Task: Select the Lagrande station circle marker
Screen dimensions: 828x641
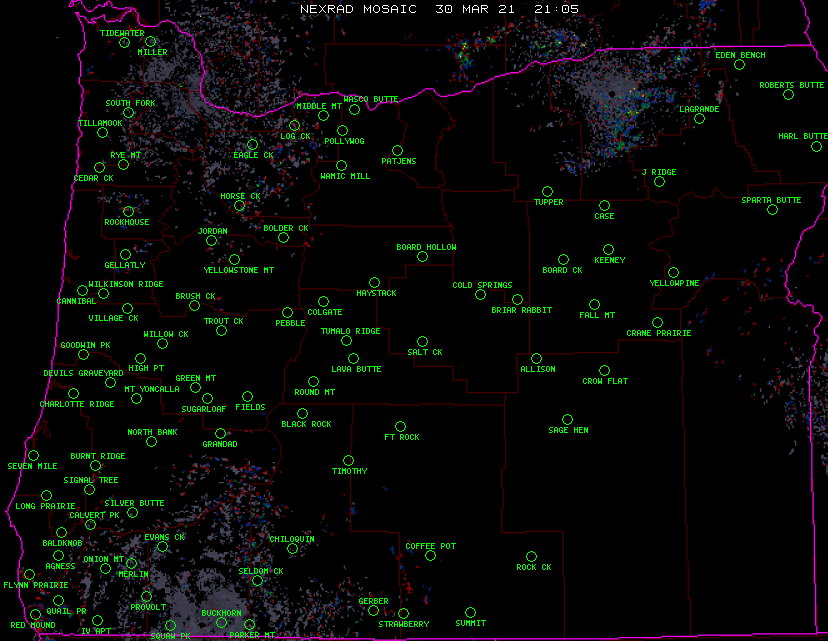Action: click(699, 119)
